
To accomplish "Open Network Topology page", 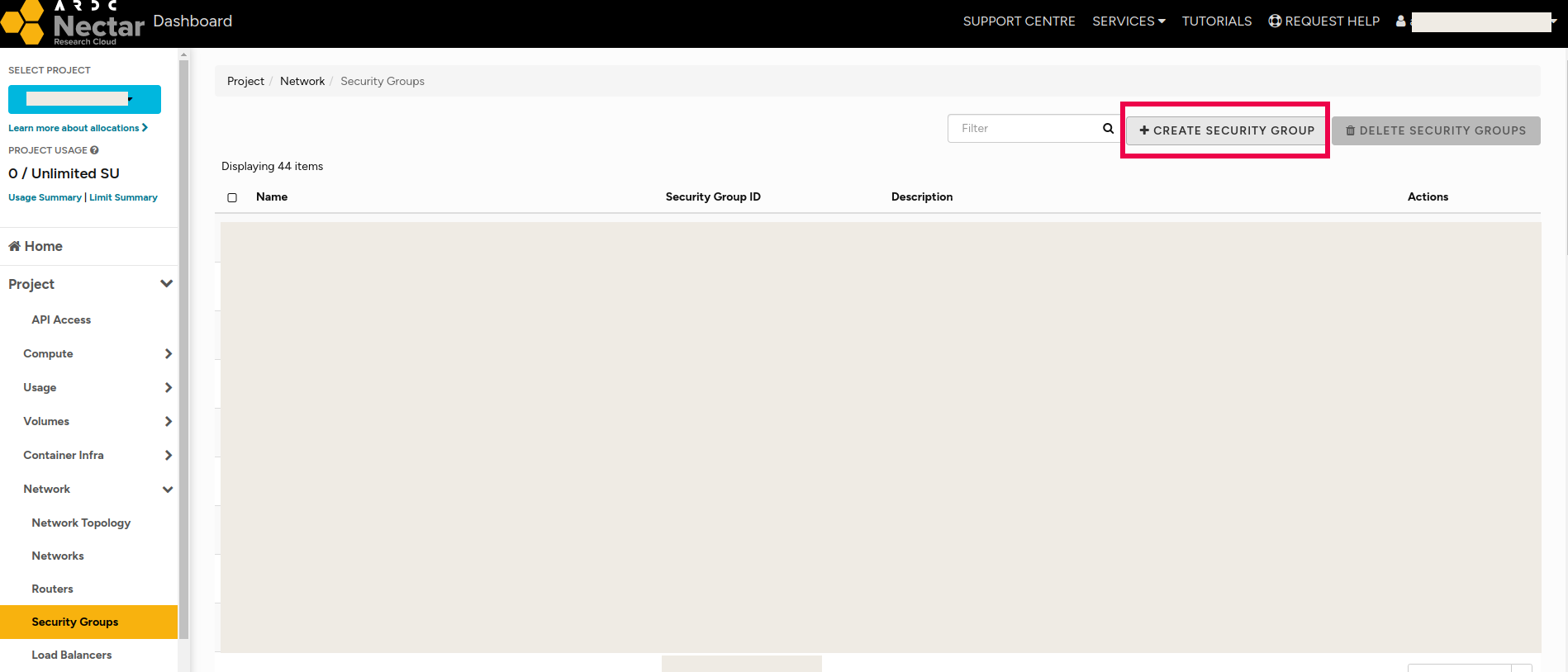I will pyautogui.click(x=81, y=523).
